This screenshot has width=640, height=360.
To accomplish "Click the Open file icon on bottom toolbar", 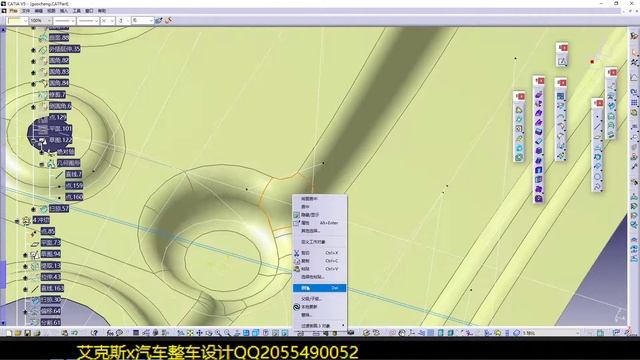I will [18, 333].
